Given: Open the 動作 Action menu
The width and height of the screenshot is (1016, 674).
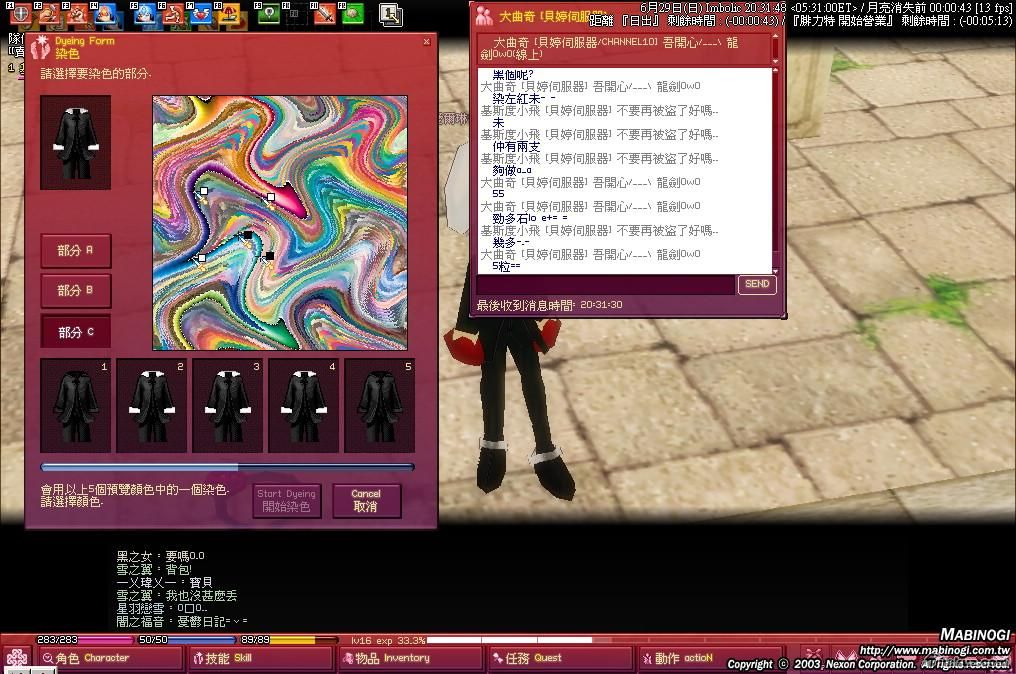Looking at the screenshot, I should click(710, 658).
